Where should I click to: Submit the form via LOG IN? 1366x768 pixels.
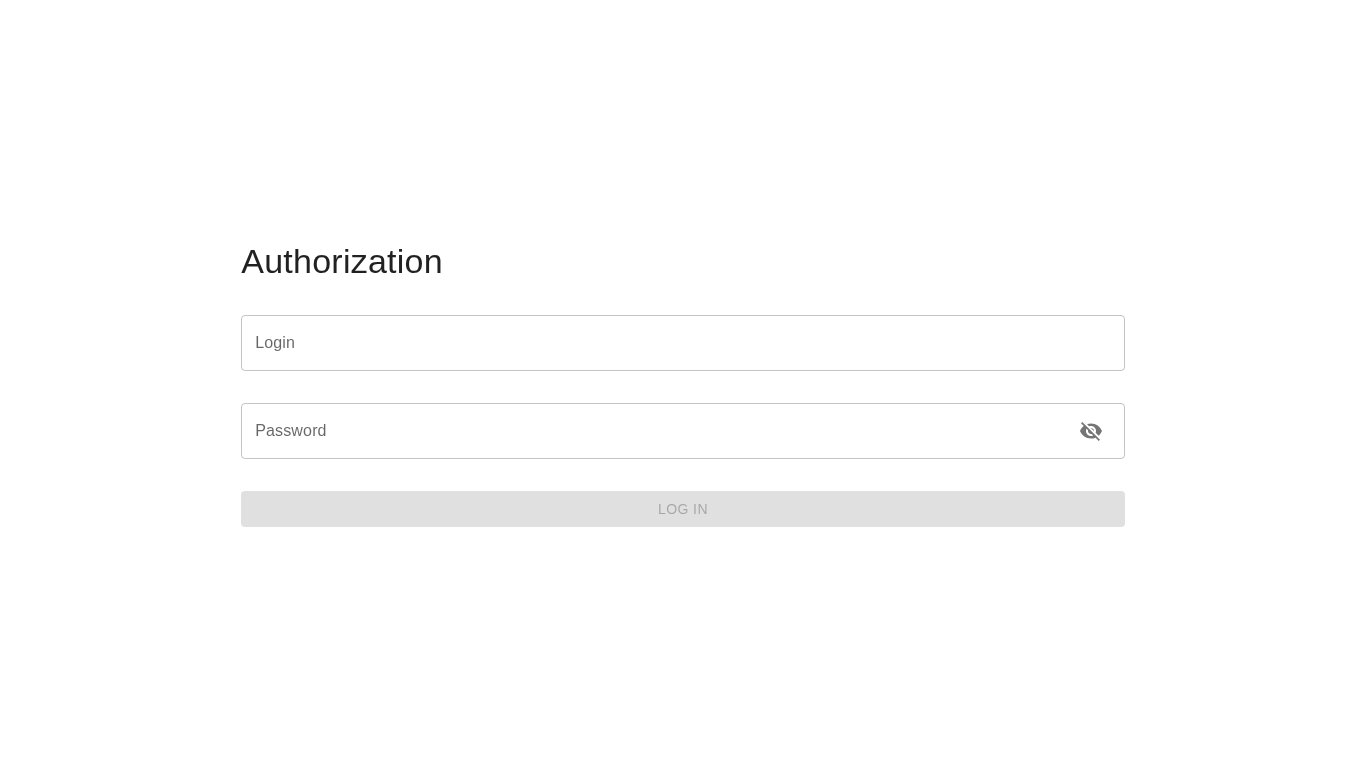click(x=682, y=509)
